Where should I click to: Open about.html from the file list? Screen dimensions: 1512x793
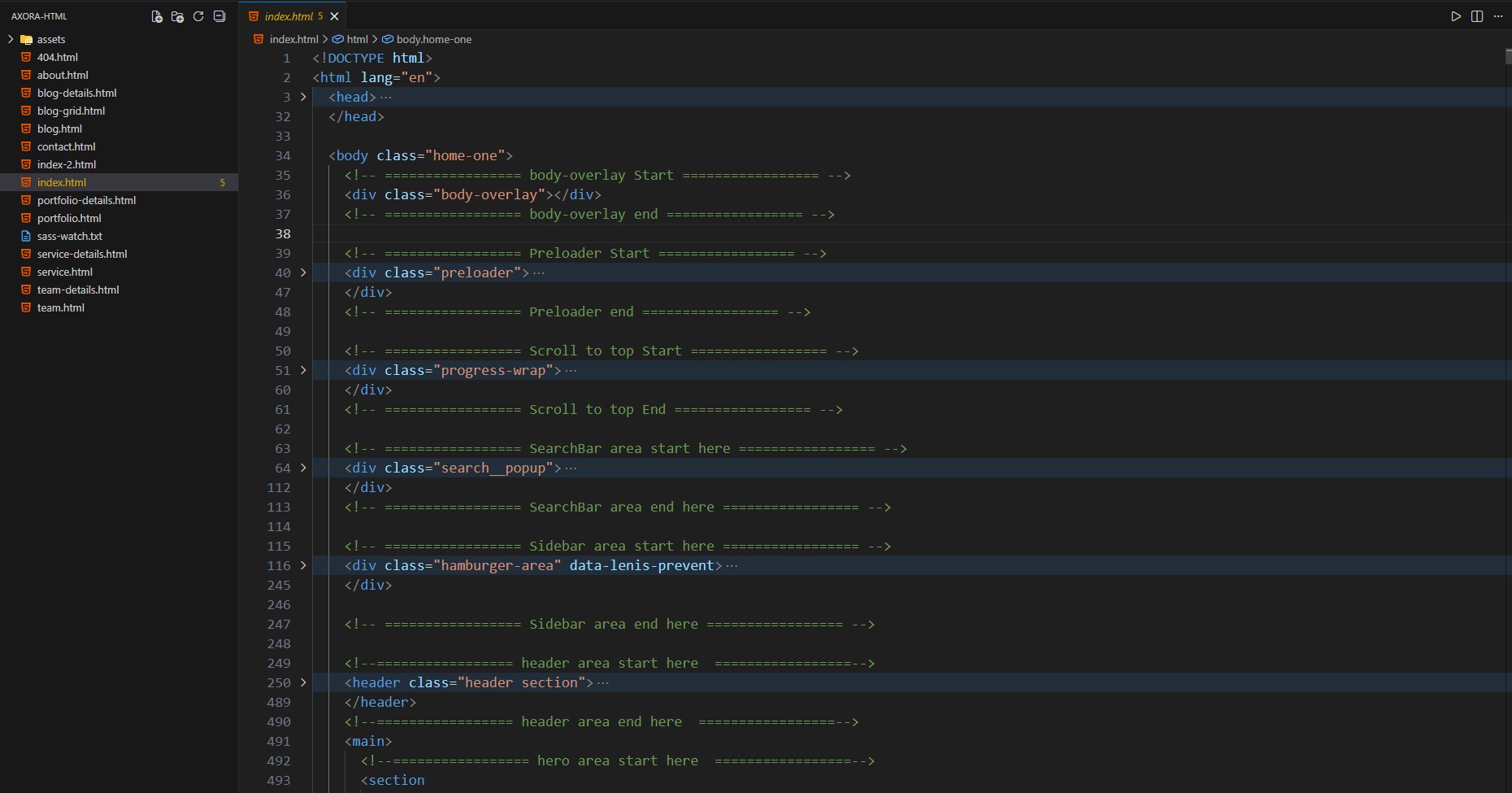click(x=63, y=75)
